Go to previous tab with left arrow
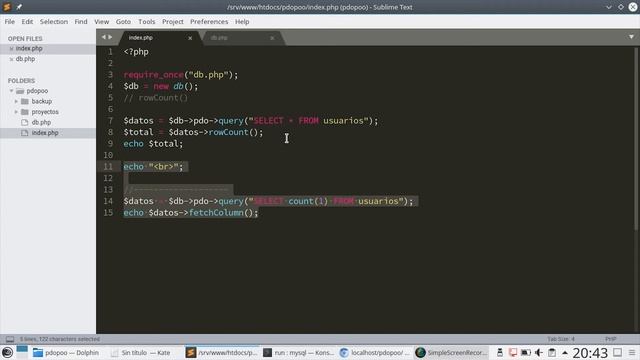The width and height of the screenshot is (640, 360). click(x=104, y=37)
